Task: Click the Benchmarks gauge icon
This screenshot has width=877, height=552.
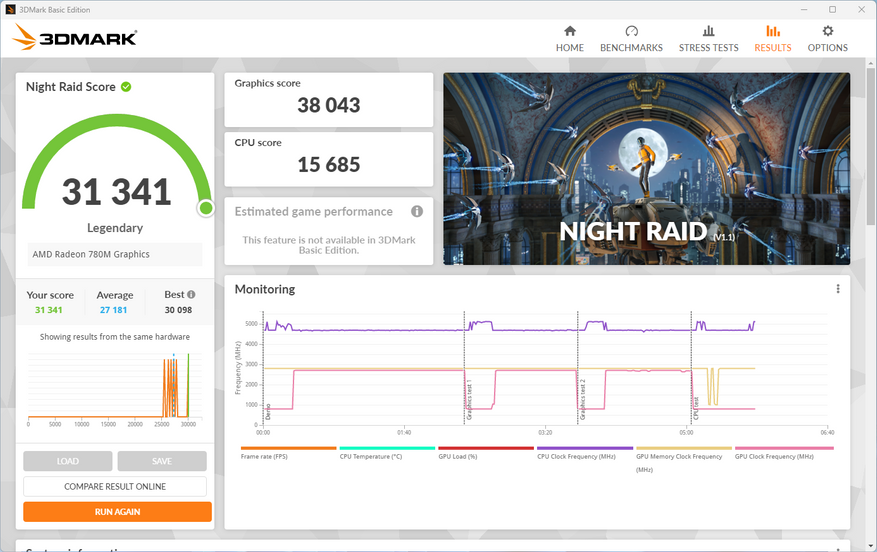Action: coord(631,31)
